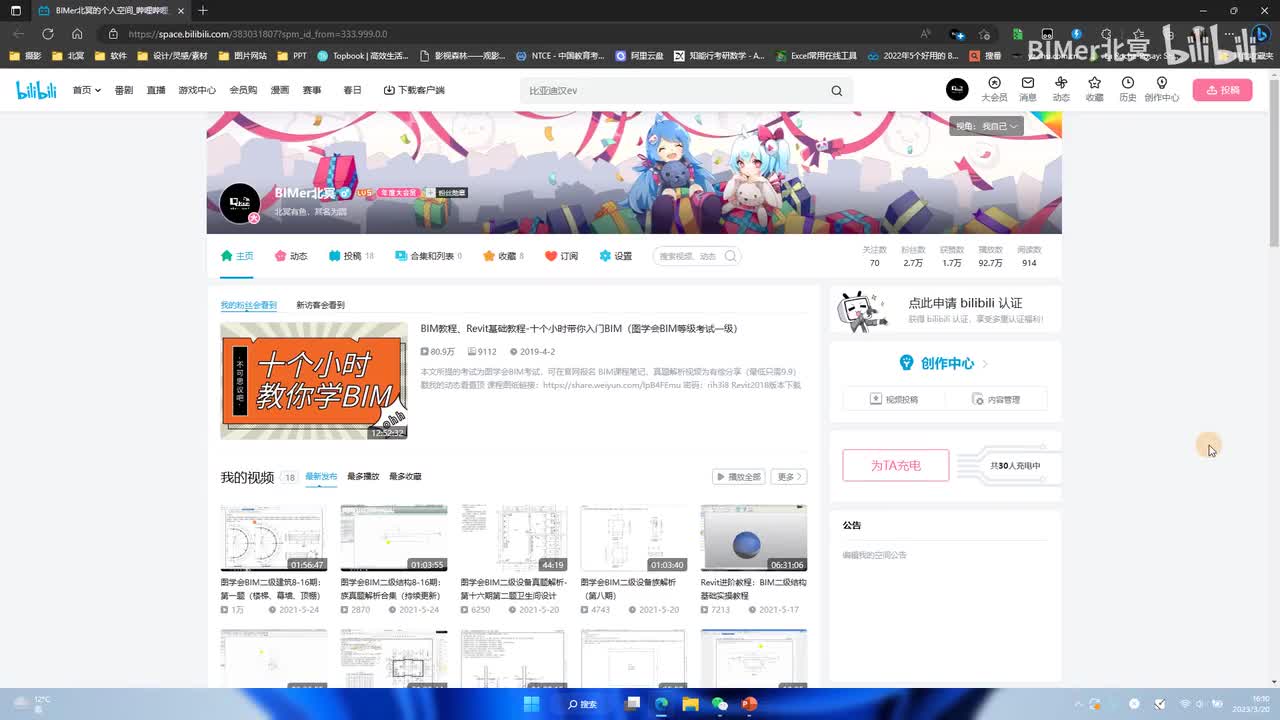The image size is (1280, 720).
Task: Click browser home button
Action: pos(77,33)
